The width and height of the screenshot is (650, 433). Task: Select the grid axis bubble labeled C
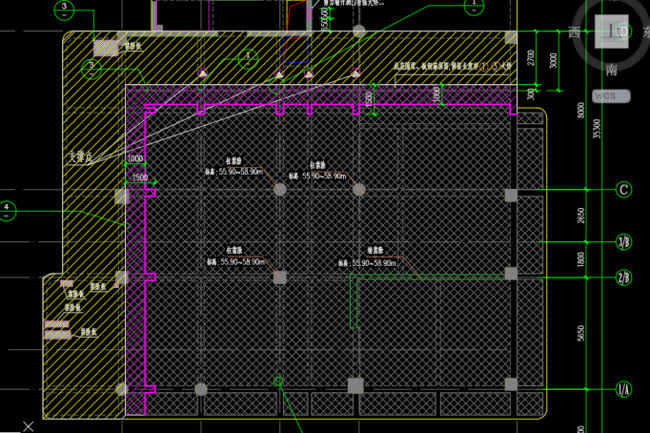click(623, 190)
